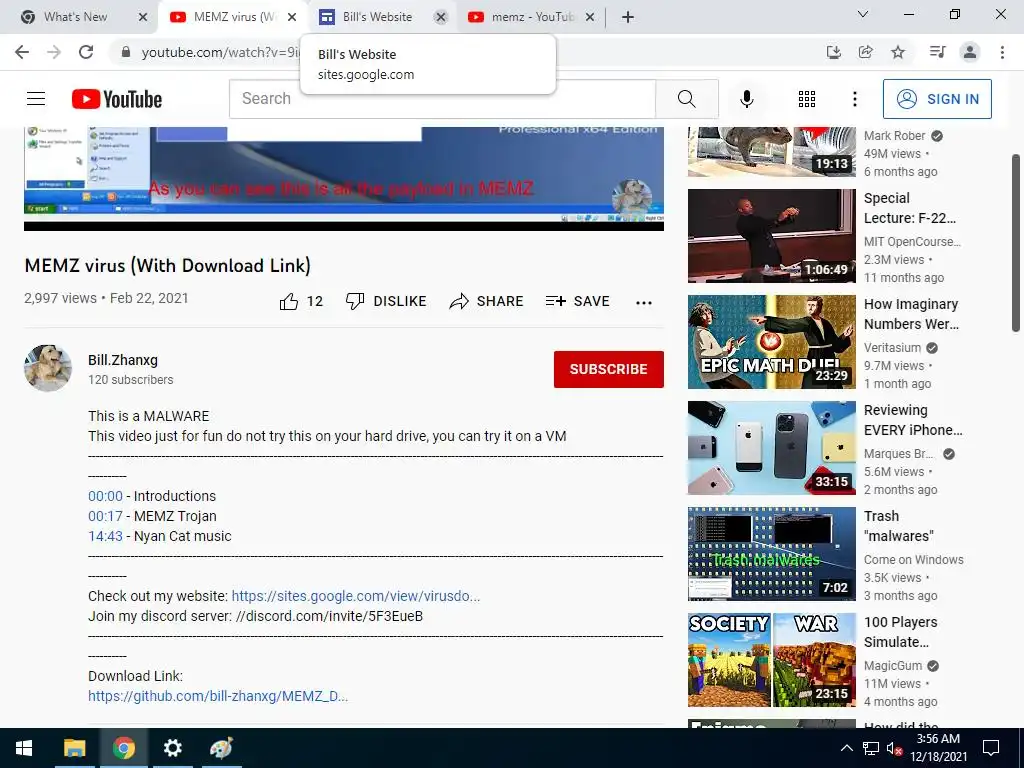Switch to Bill's Website tab

click(378, 17)
